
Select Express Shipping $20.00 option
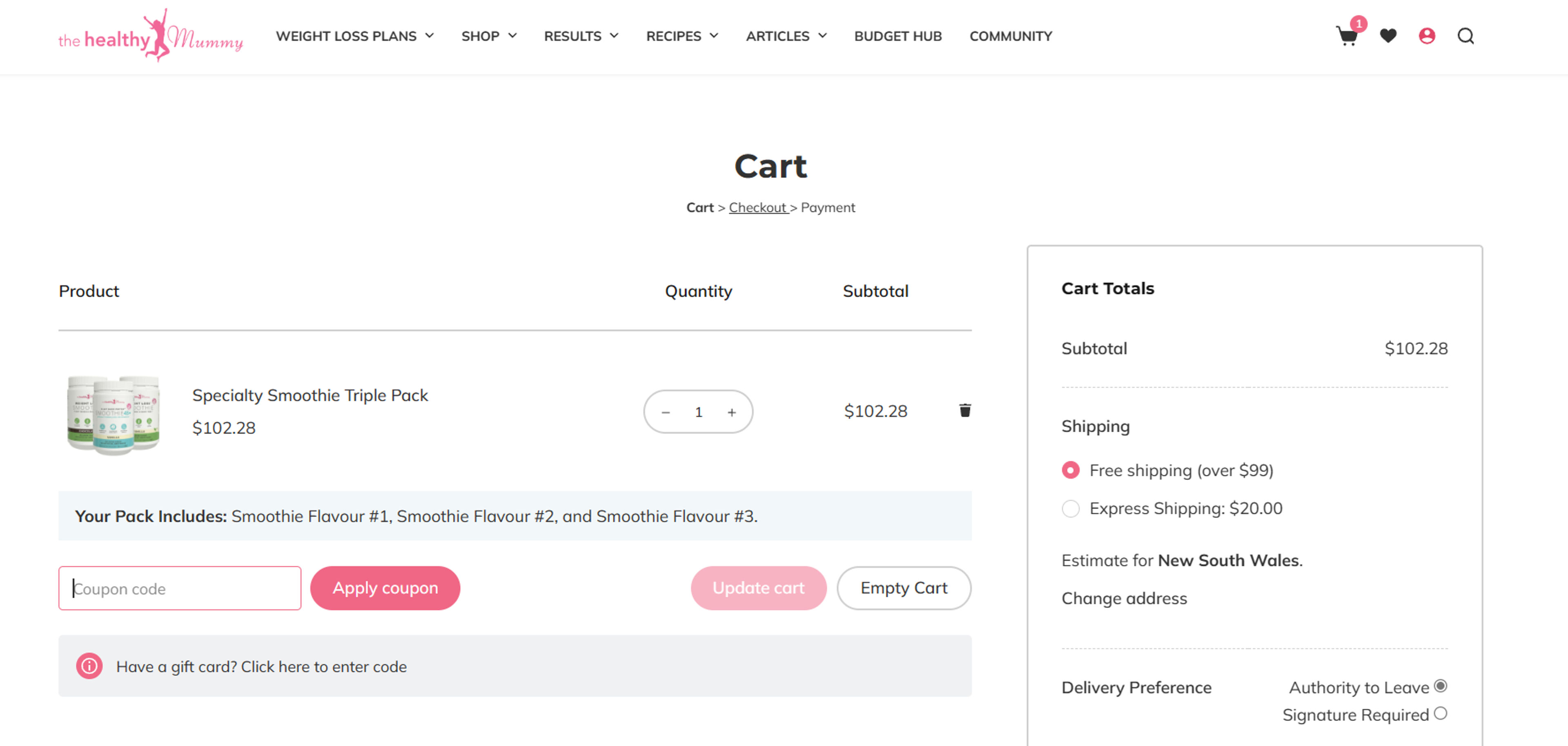pyautogui.click(x=1071, y=508)
